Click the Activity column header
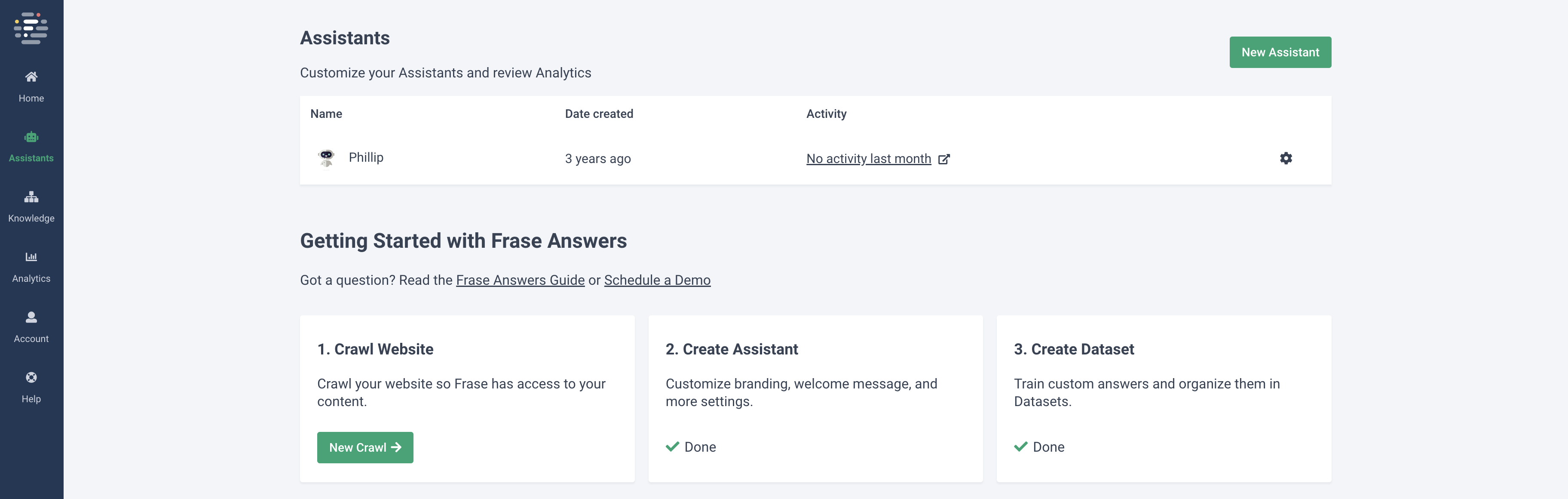 point(826,114)
